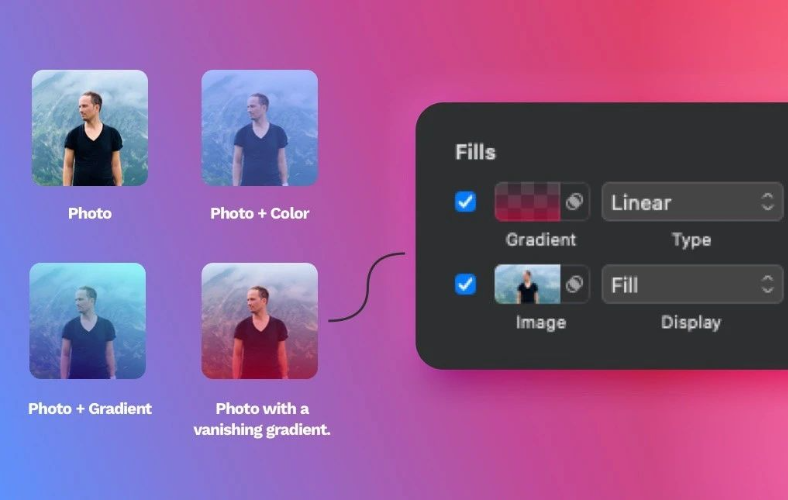788x500 pixels.
Task: Select the Photo + Color thumbnail
Action: coord(260,128)
